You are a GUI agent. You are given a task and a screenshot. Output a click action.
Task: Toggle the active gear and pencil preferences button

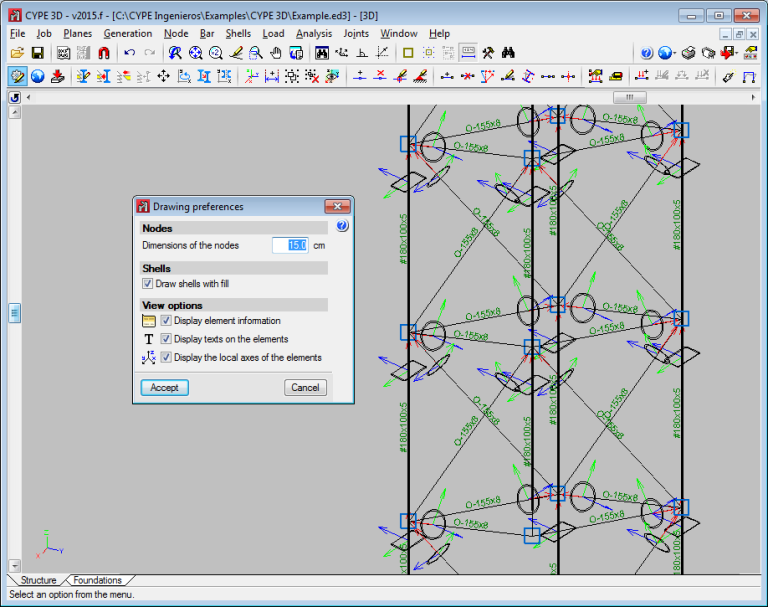(18, 76)
